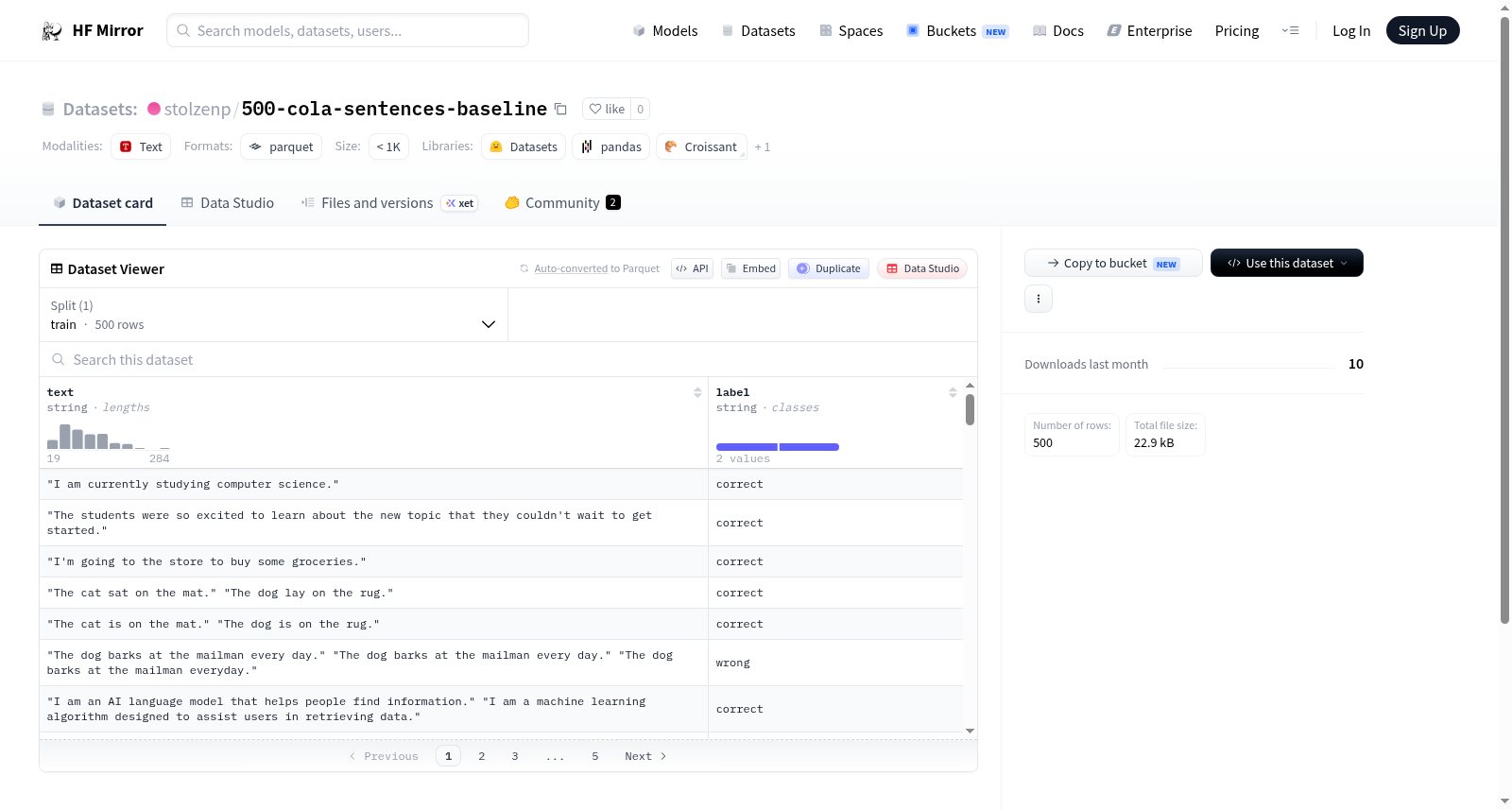Focus the Search this dataset field
This screenshot has width=1512, height=810.
click(508, 360)
